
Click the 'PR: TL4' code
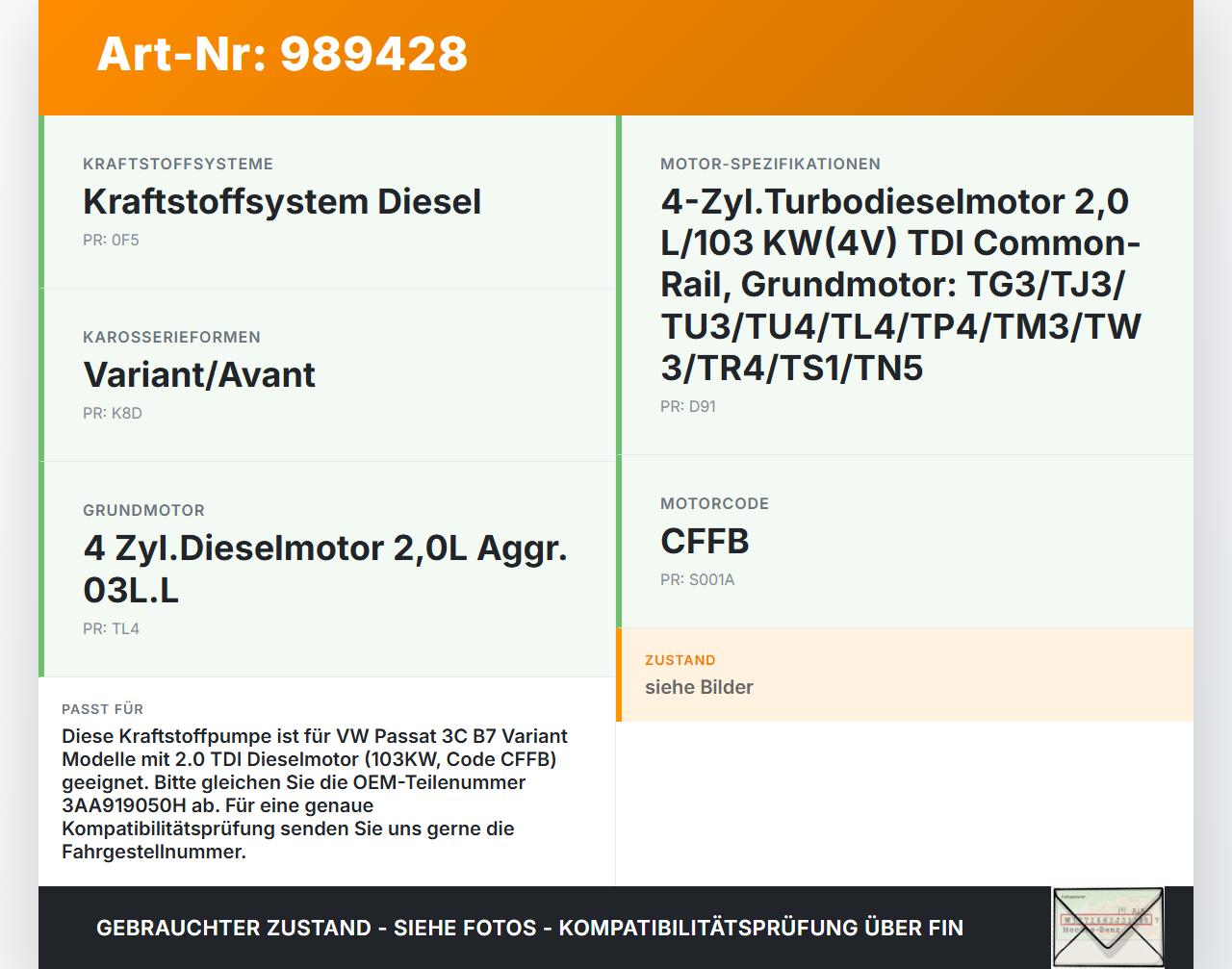click(111, 628)
